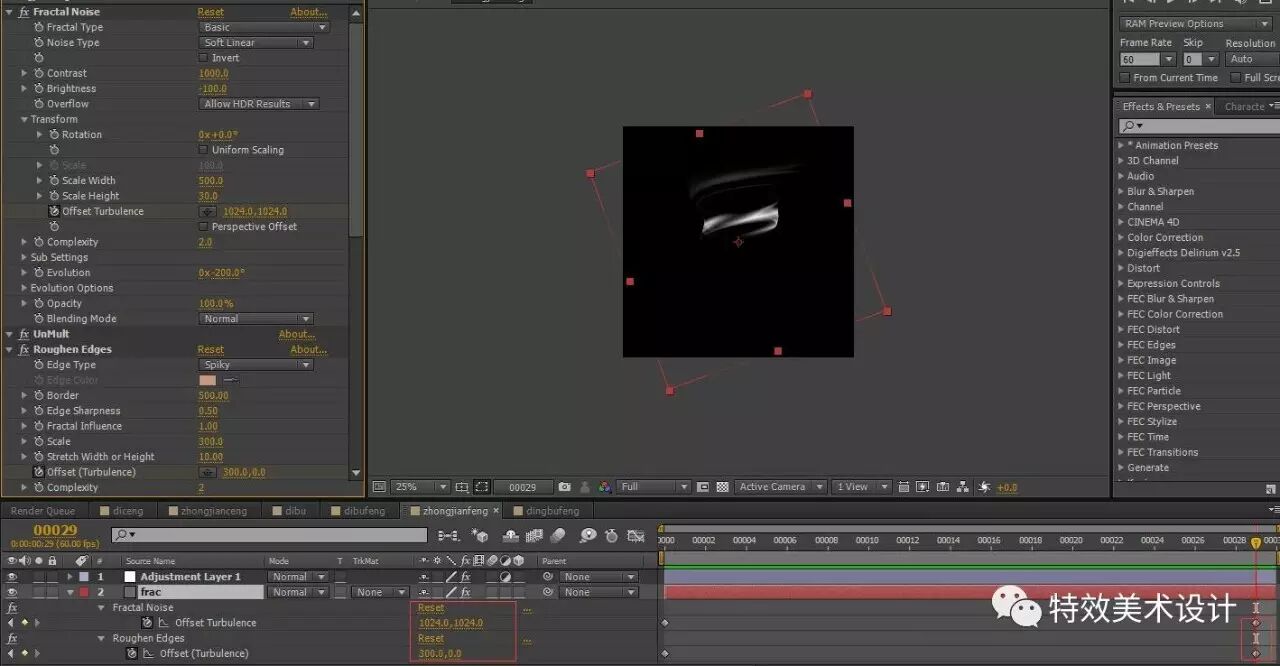Open the Noise Type dropdown
1280x666 pixels.
[x=257, y=42]
